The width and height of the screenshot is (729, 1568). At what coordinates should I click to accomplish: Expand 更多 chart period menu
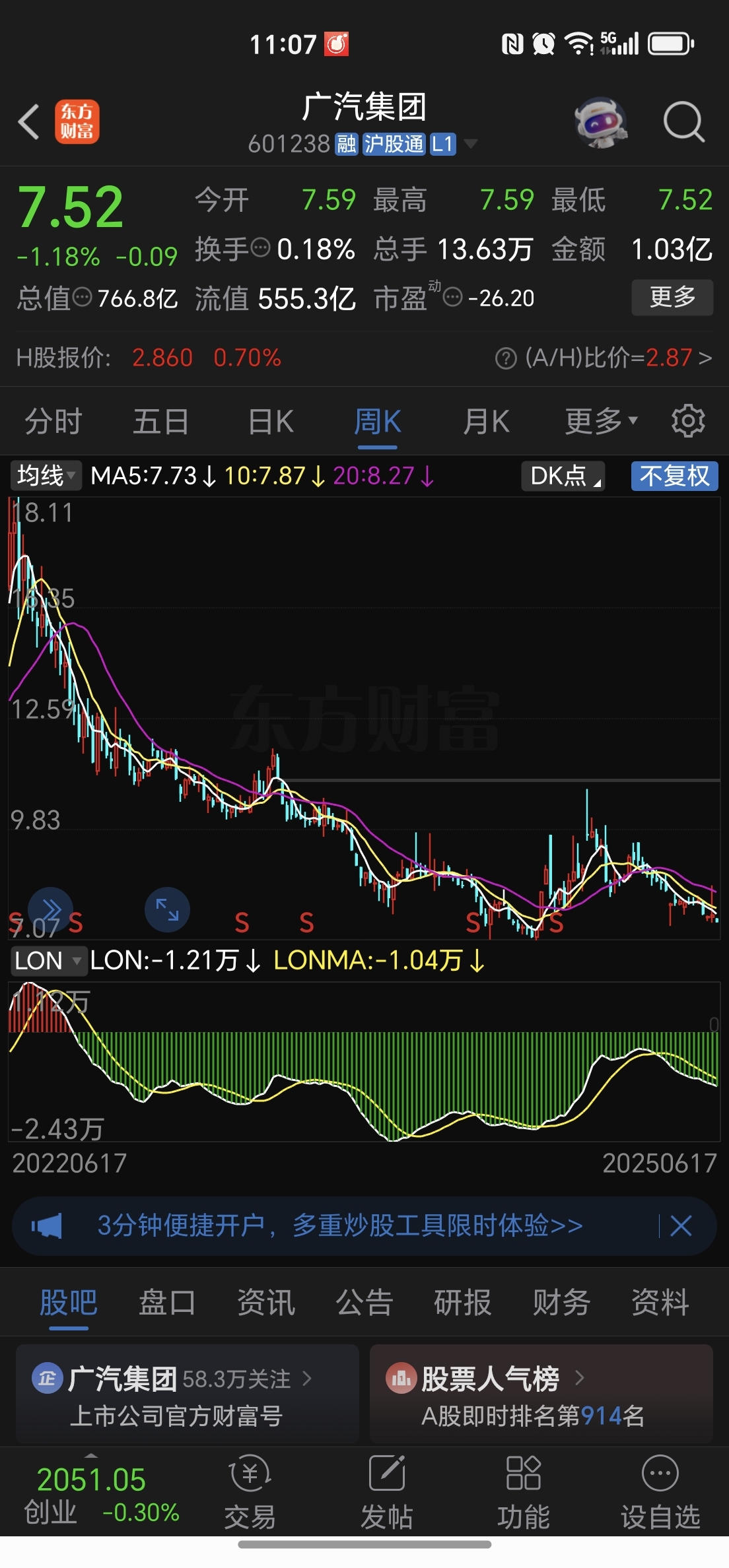coord(601,421)
